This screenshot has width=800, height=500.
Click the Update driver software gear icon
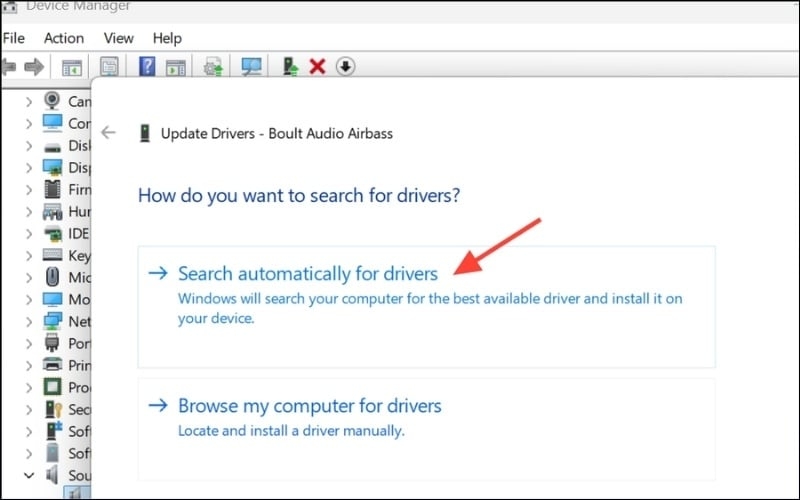pyautogui.click(x=213, y=67)
